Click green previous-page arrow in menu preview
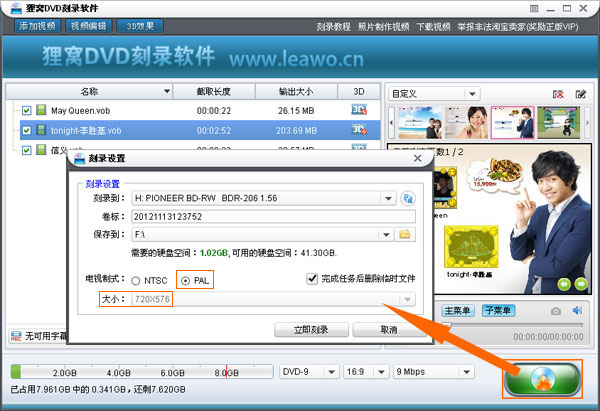This screenshot has width=600, height=411. tap(564, 284)
